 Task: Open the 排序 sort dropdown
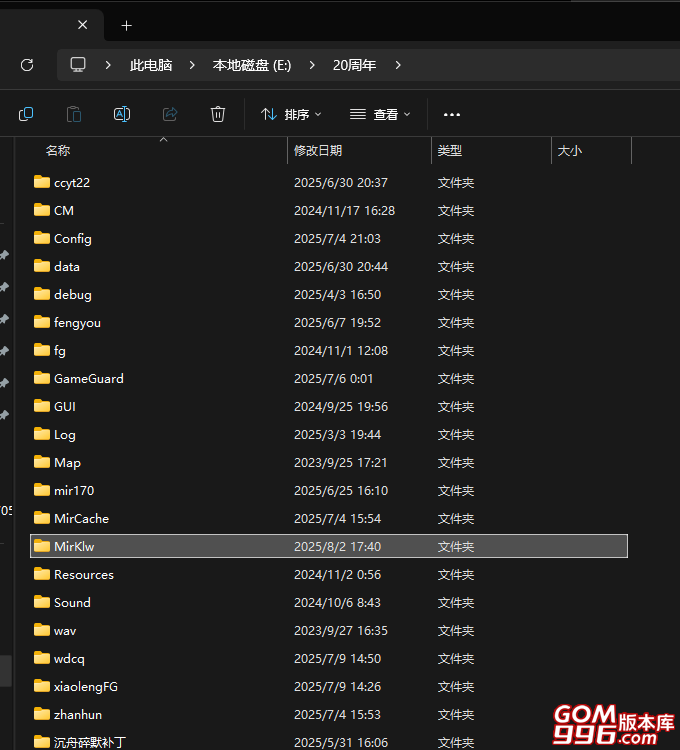coord(291,114)
